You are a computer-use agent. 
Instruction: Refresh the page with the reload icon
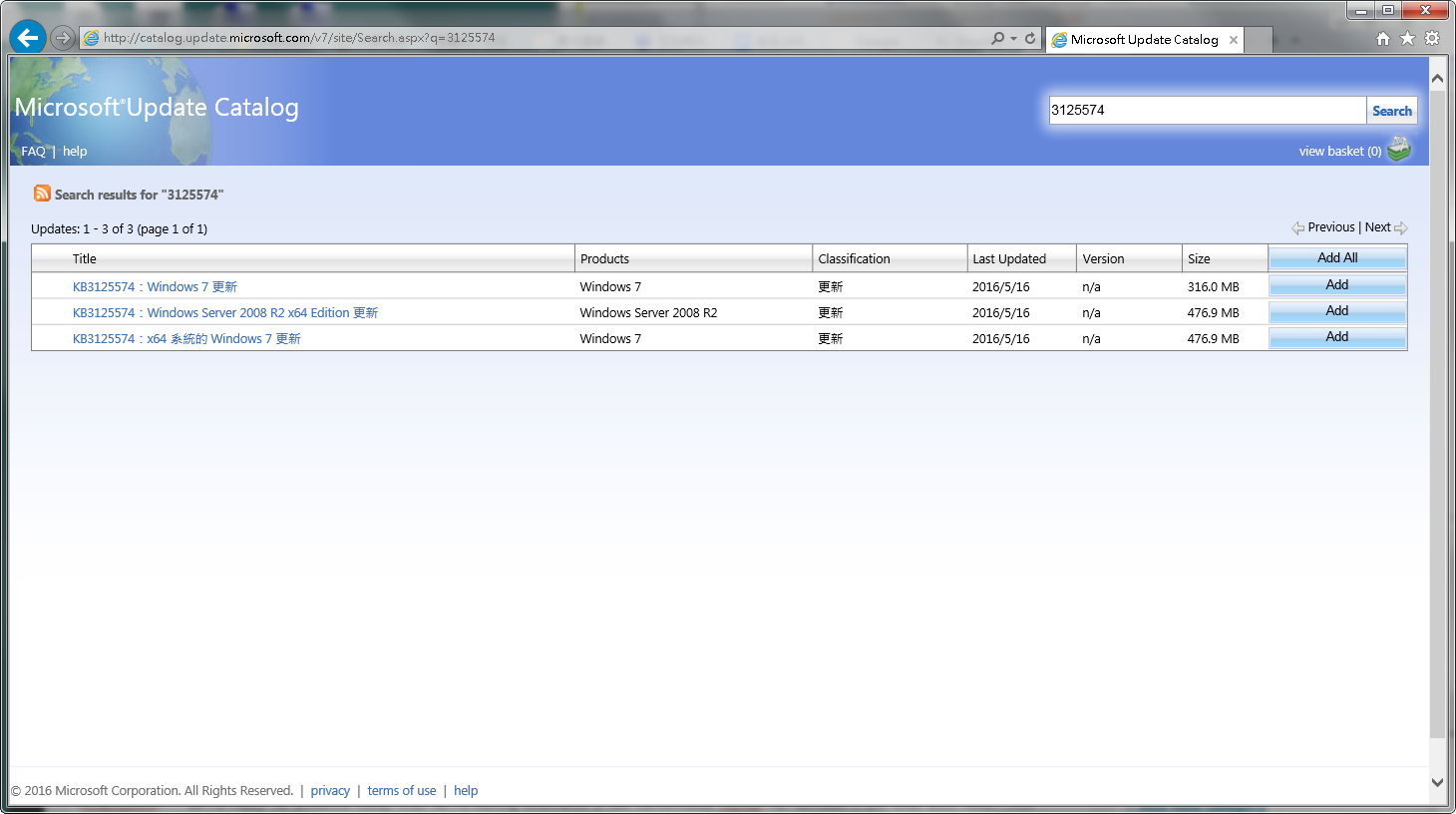pos(1030,39)
